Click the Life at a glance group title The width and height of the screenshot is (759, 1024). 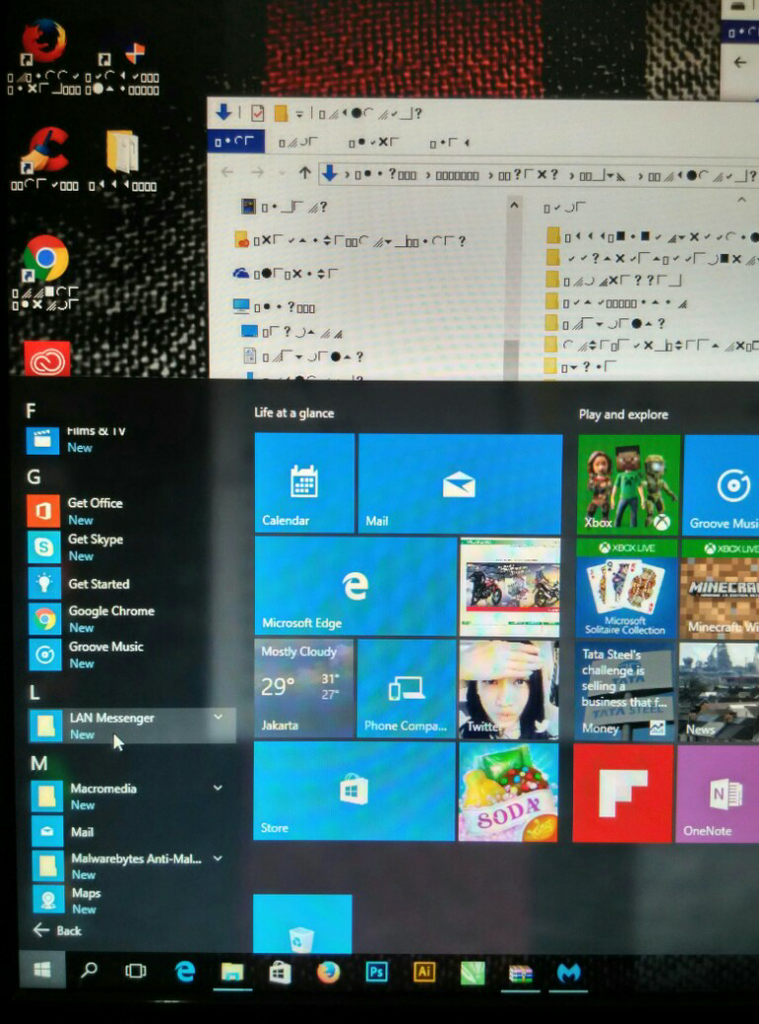pos(294,413)
